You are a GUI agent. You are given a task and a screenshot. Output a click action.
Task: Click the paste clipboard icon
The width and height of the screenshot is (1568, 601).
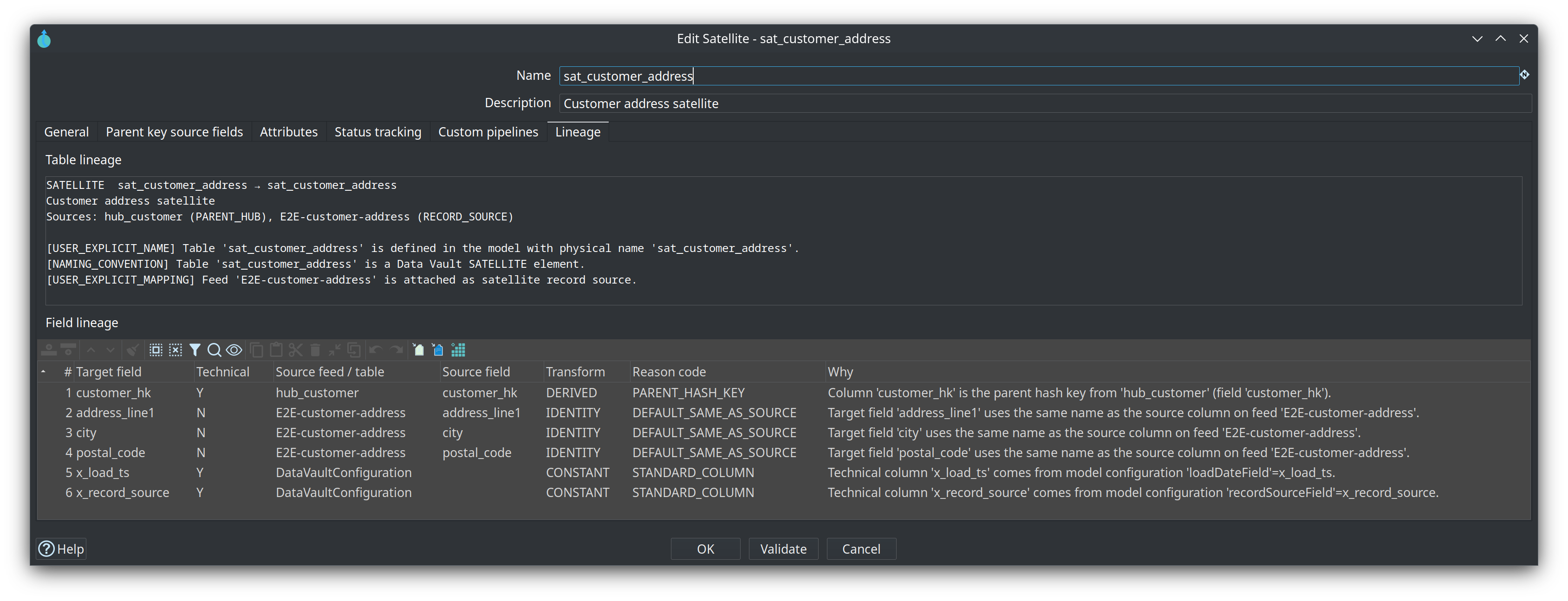click(276, 350)
